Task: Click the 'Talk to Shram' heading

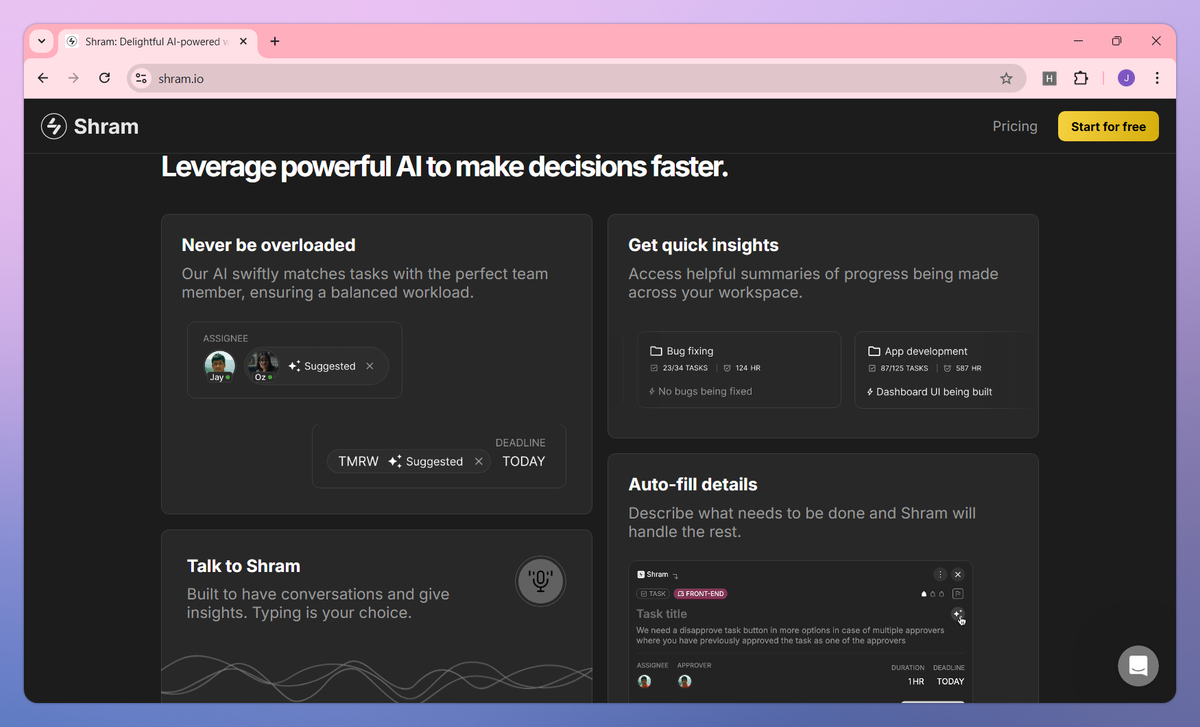Action: pos(244,566)
